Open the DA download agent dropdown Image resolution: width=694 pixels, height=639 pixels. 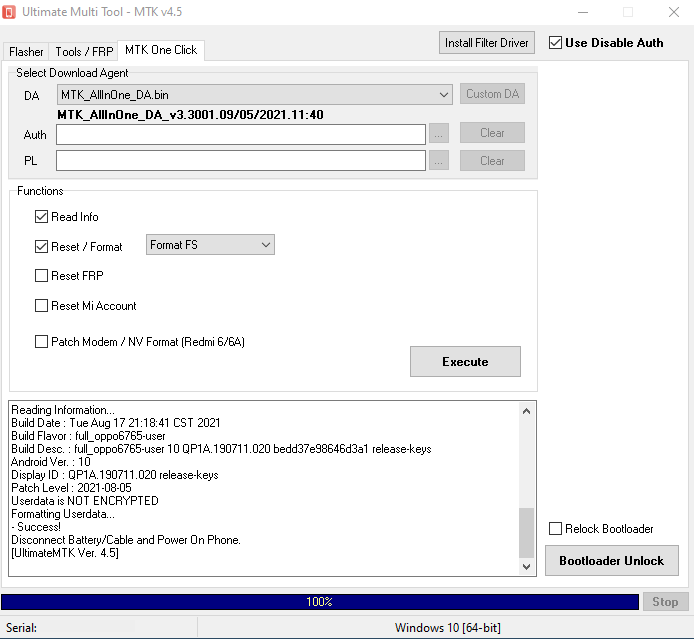(254, 95)
